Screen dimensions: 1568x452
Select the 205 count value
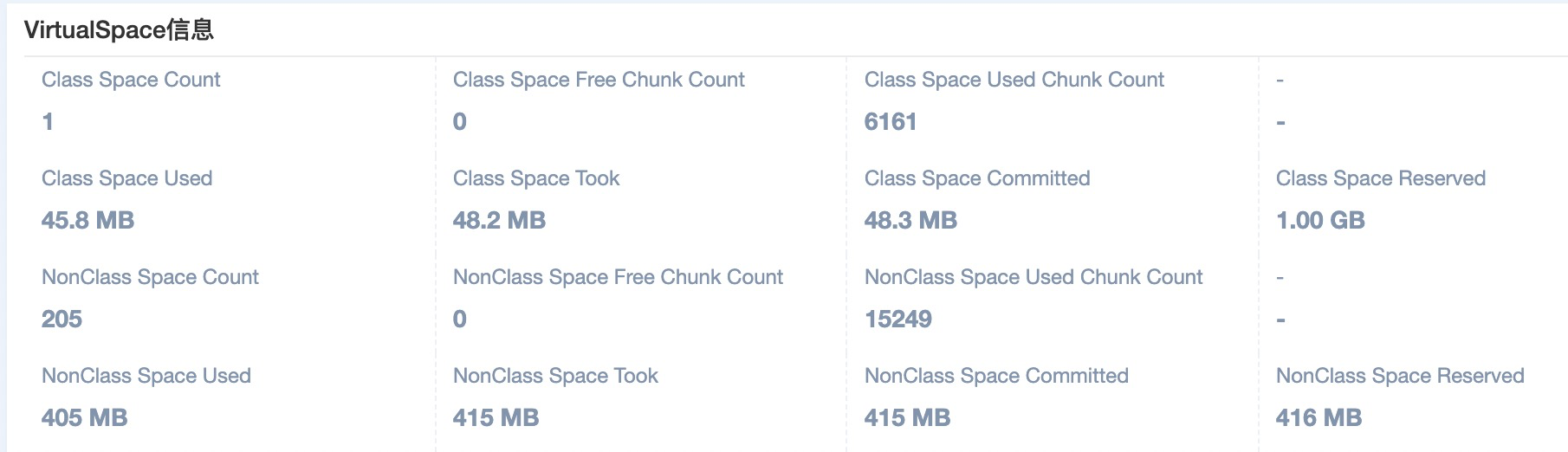click(x=62, y=320)
